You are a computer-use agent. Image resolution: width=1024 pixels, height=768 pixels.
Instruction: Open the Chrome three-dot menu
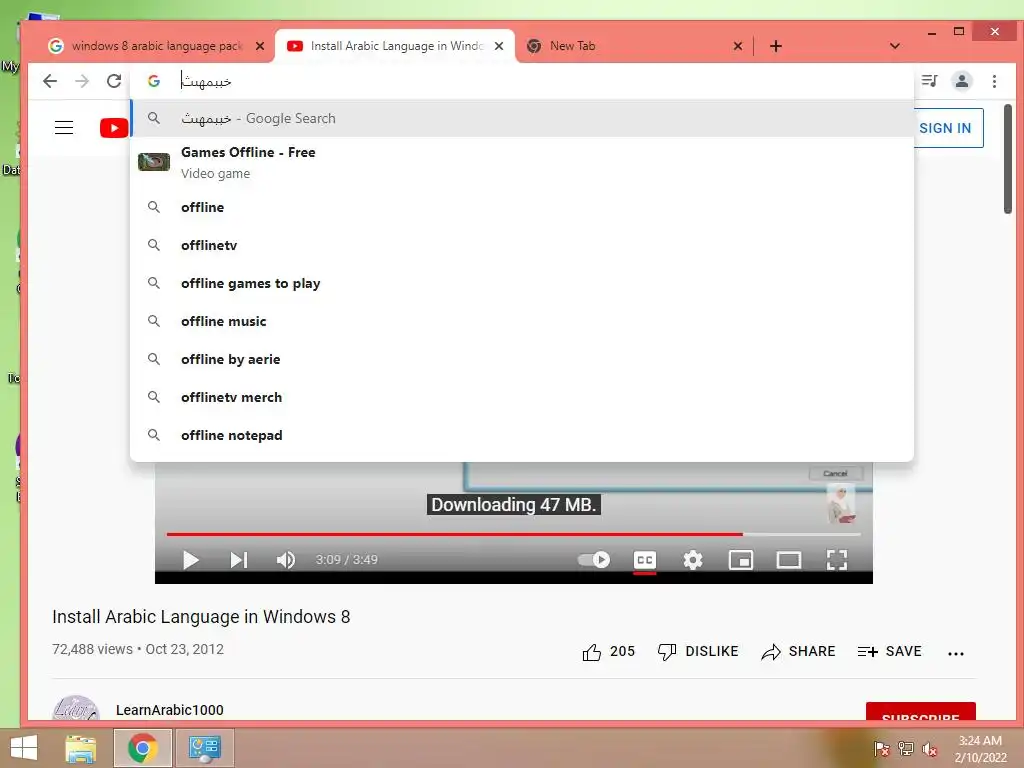[x=994, y=81]
